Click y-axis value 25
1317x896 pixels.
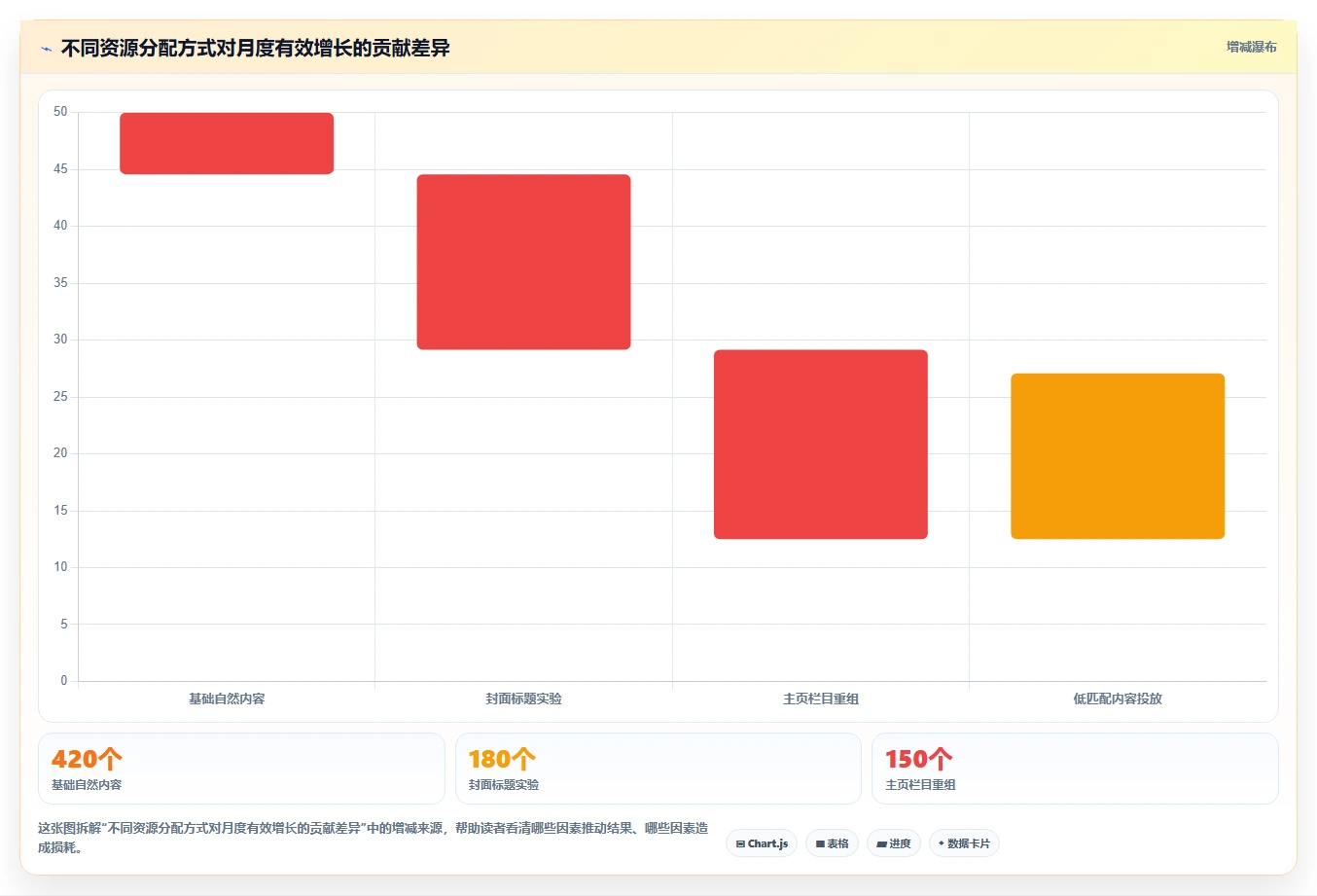tap(60, 397)
